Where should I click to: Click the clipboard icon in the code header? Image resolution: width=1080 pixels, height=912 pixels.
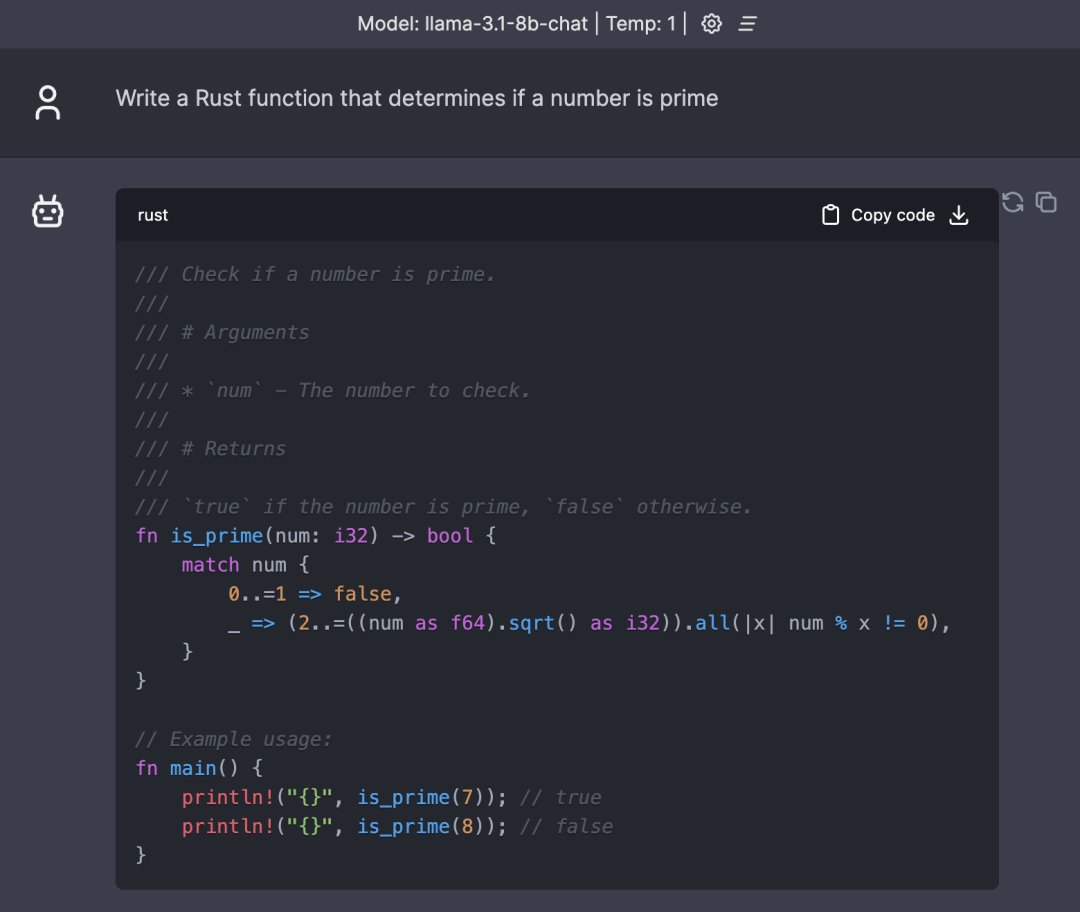point(830,215)
